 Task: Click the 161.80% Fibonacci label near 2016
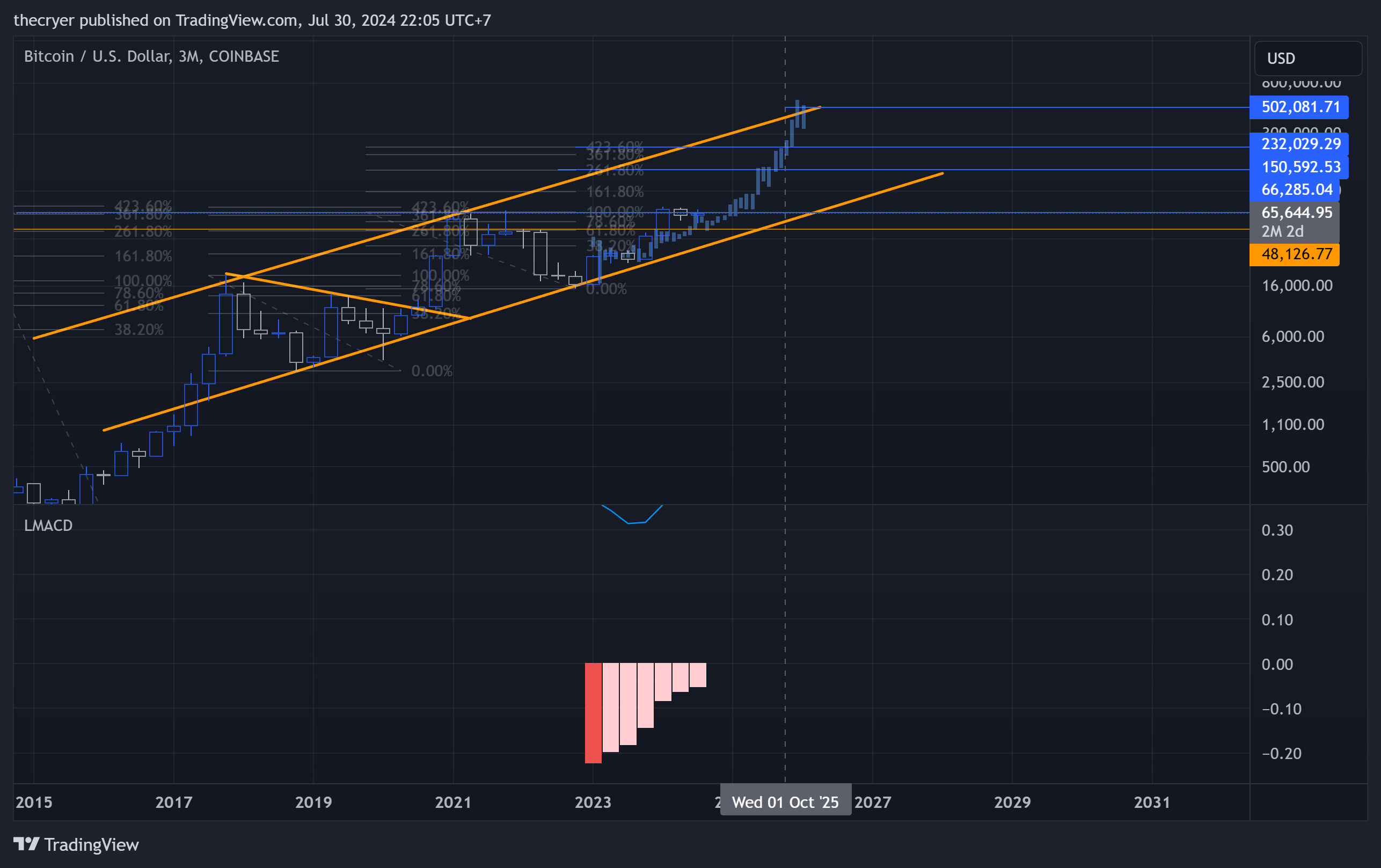pyautogui.click(x=143, y=257)
